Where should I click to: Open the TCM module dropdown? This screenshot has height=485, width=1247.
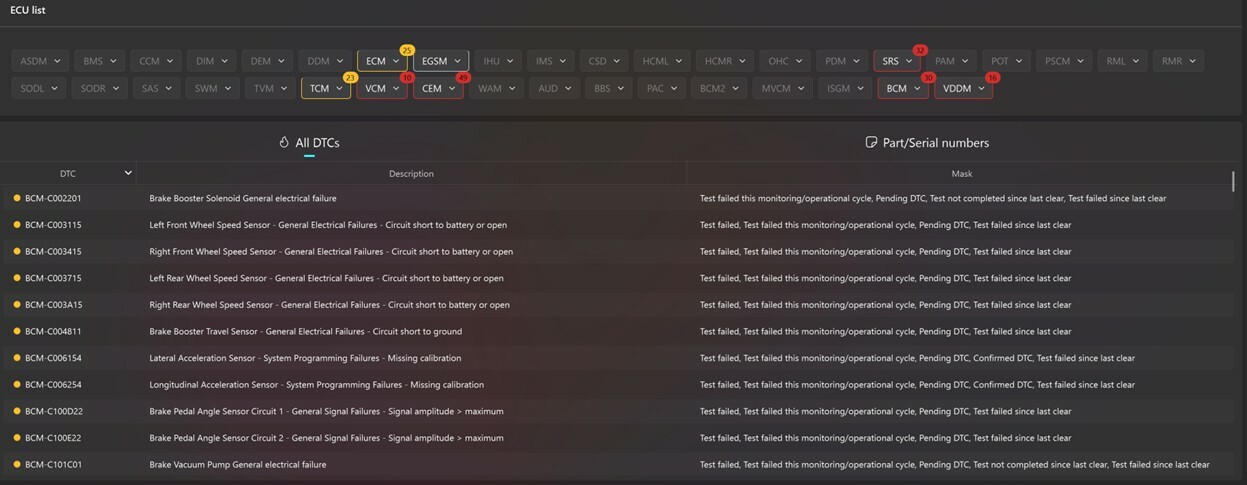click(x=326, y=88)
